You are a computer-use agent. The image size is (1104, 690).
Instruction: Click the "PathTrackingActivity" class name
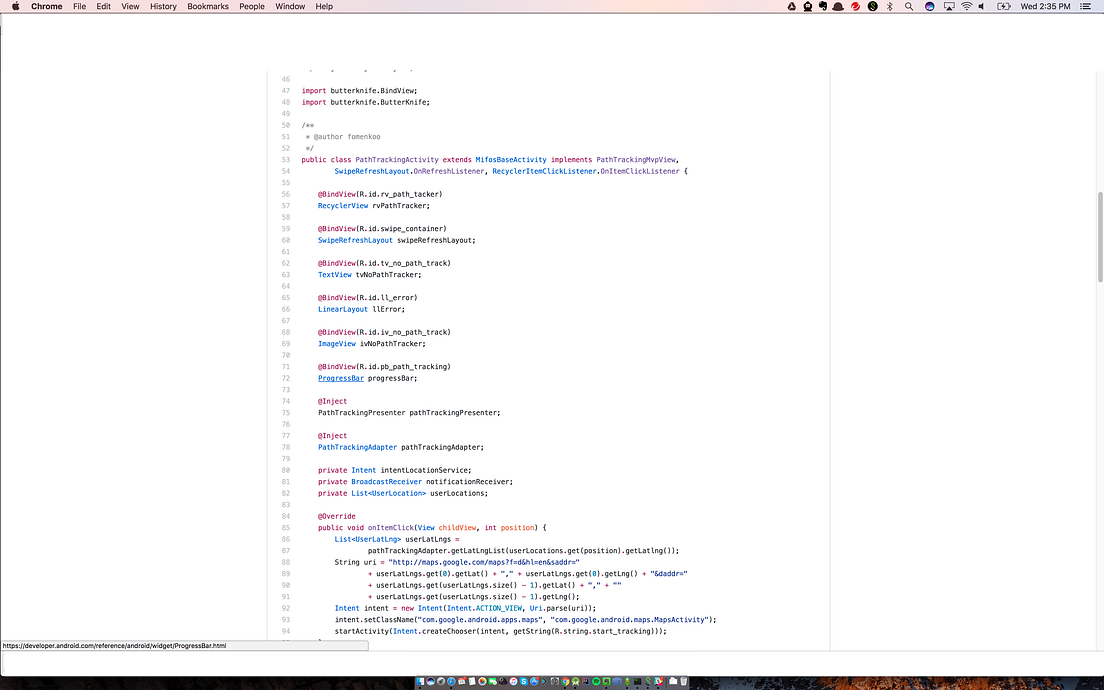pyautogui.click(x=396, y=160)
